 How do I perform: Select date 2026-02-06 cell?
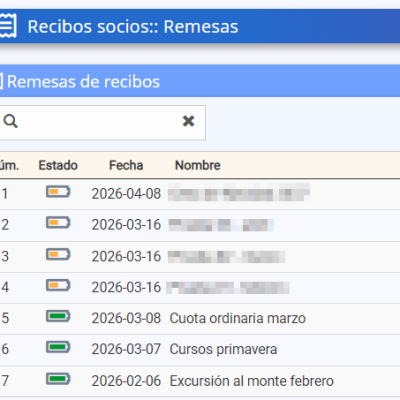tap(126, 381)
